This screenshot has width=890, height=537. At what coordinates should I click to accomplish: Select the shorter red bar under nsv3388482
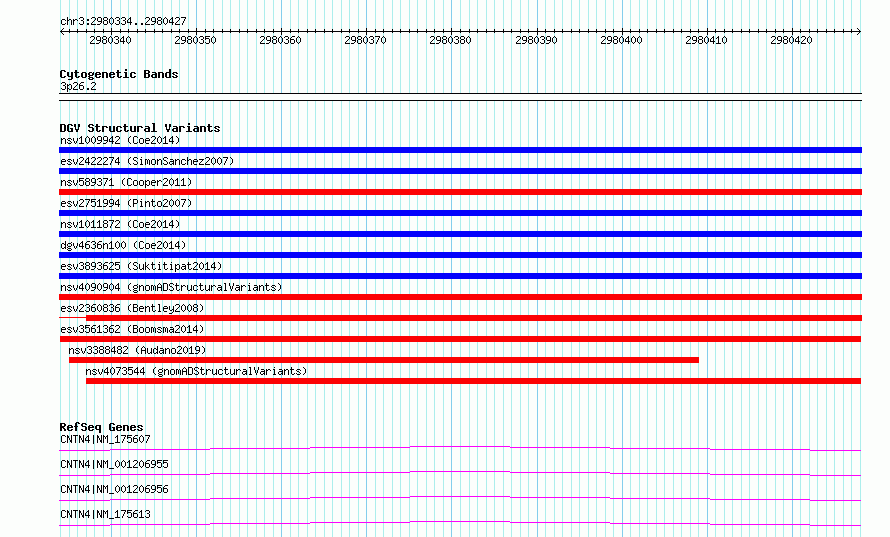click(x=384, y=360)
